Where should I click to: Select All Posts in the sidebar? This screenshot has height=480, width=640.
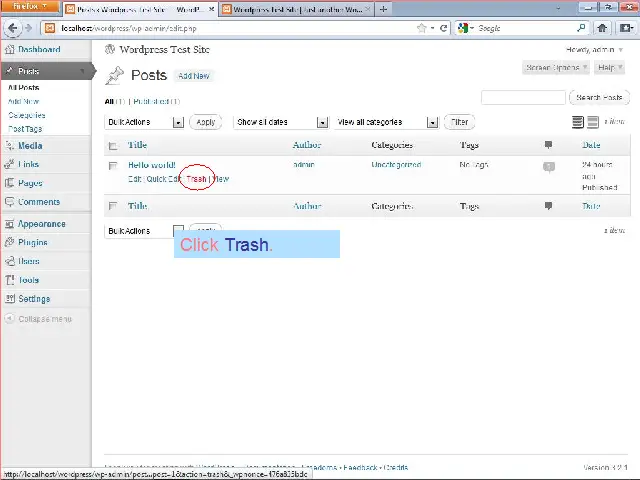(24, 87)
